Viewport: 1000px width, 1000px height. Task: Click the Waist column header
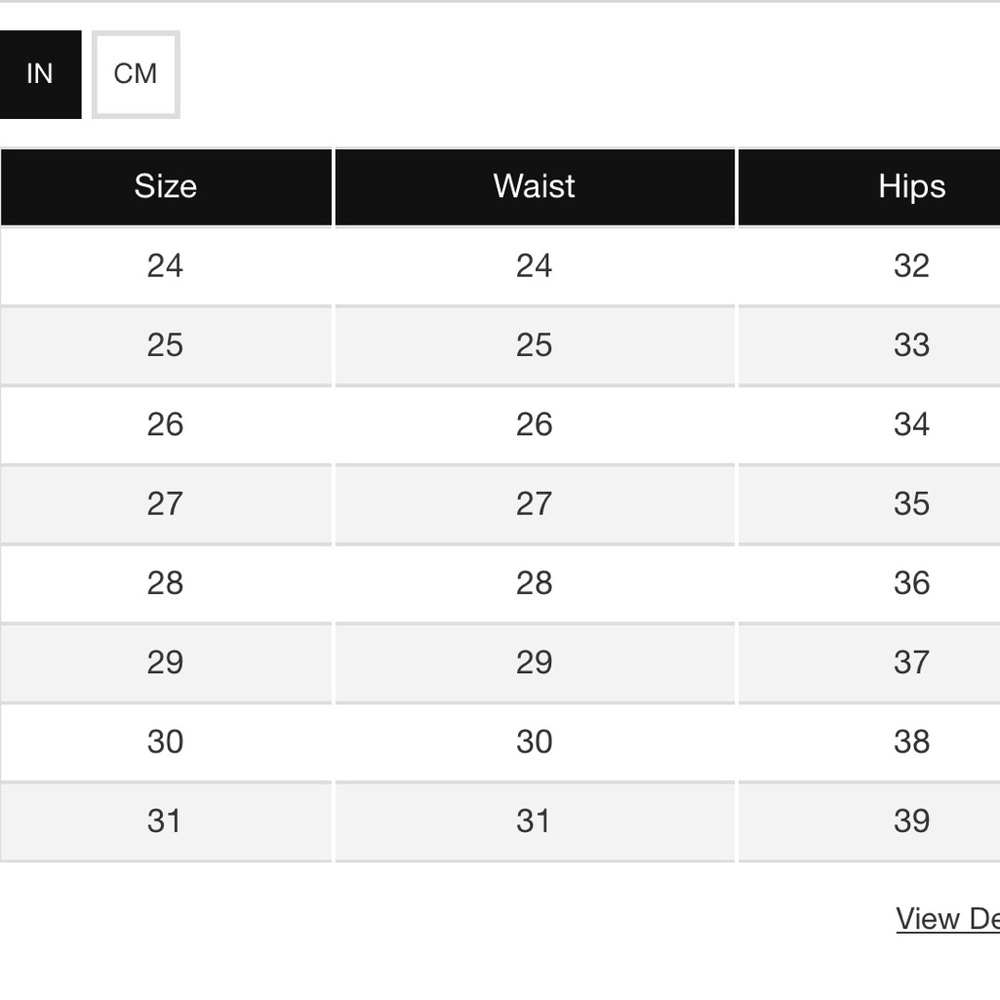coord(534,187)
